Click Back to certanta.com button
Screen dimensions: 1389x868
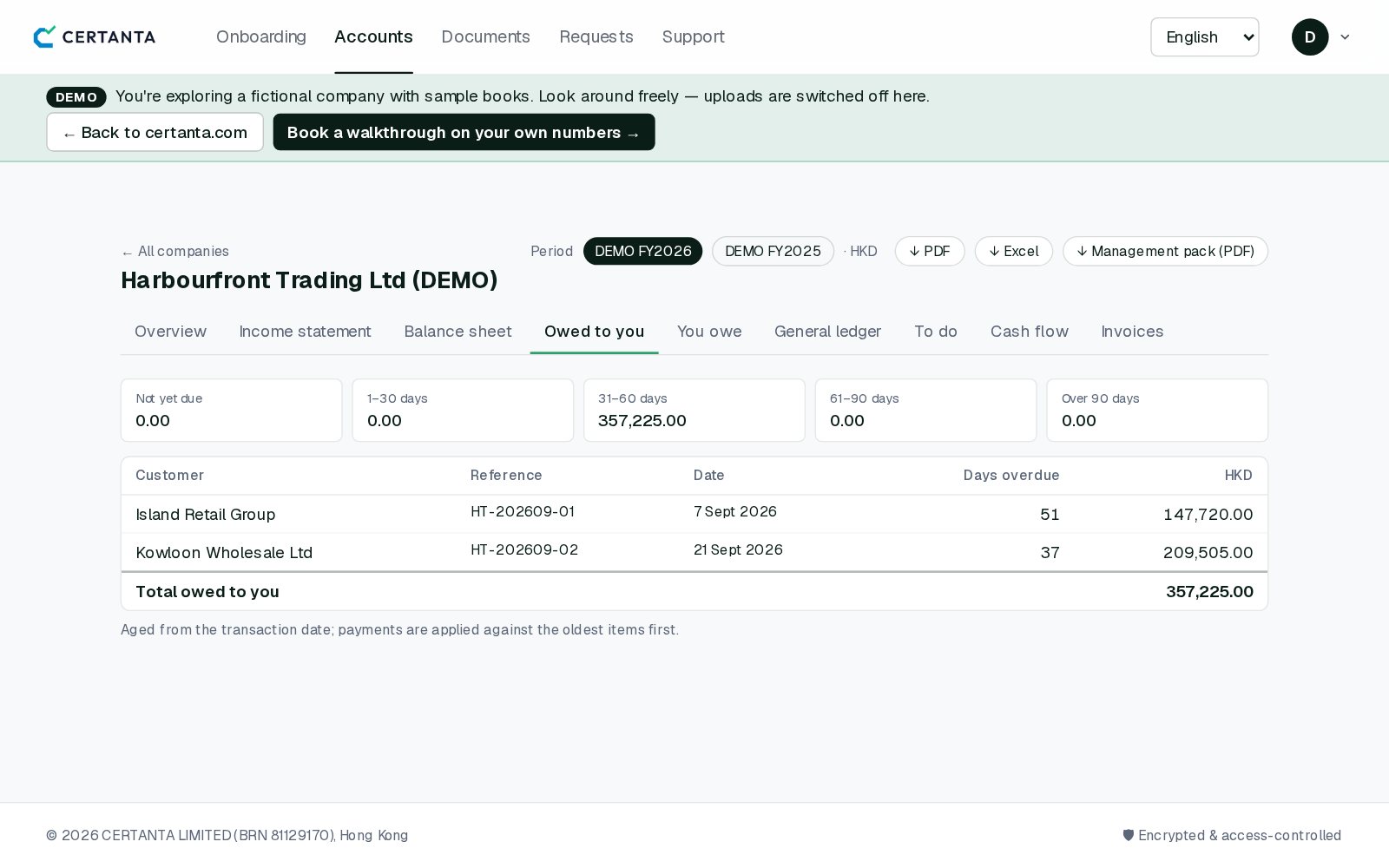click(x=155, y=132)
